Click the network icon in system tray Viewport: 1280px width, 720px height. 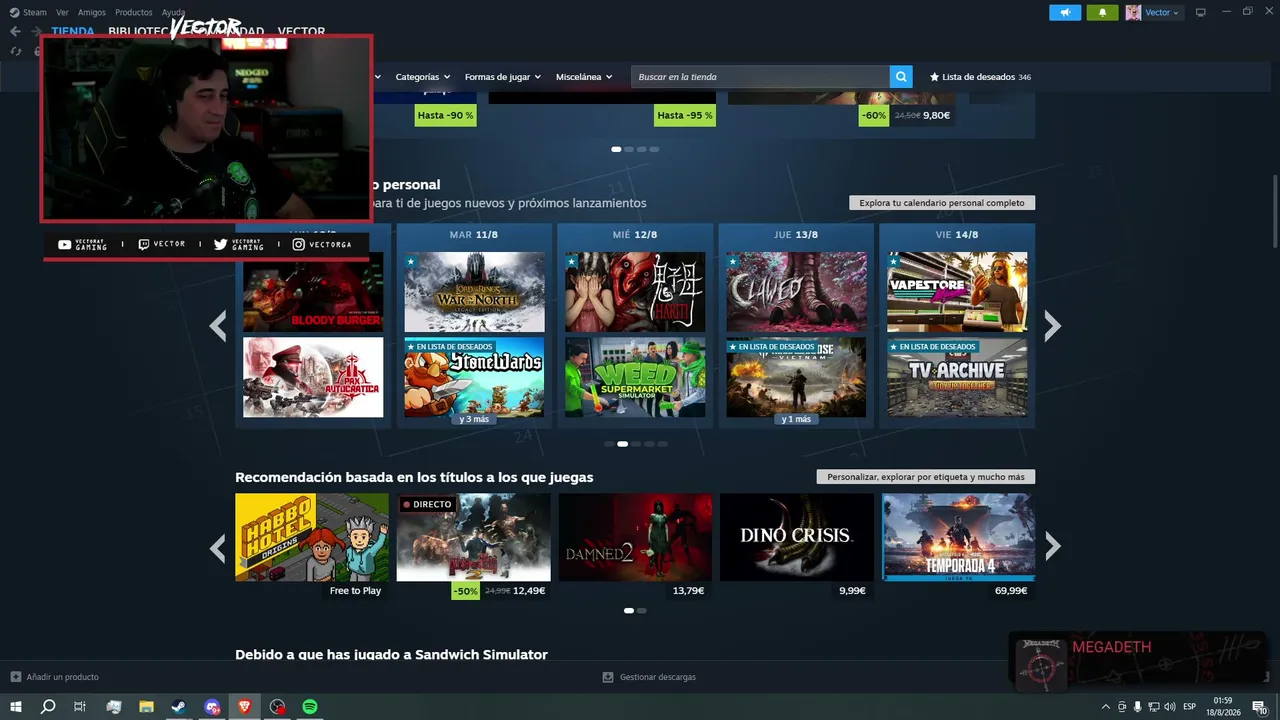click(1153, 707)
